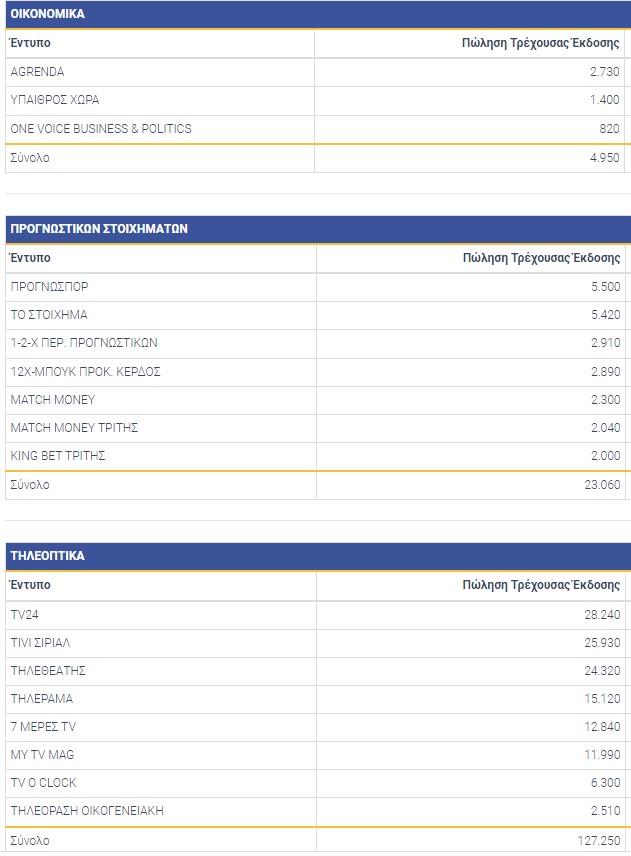This screenshot has height=856, width=631.
Task: Select the MY TV MAG row
Action: tap(43, 755)
